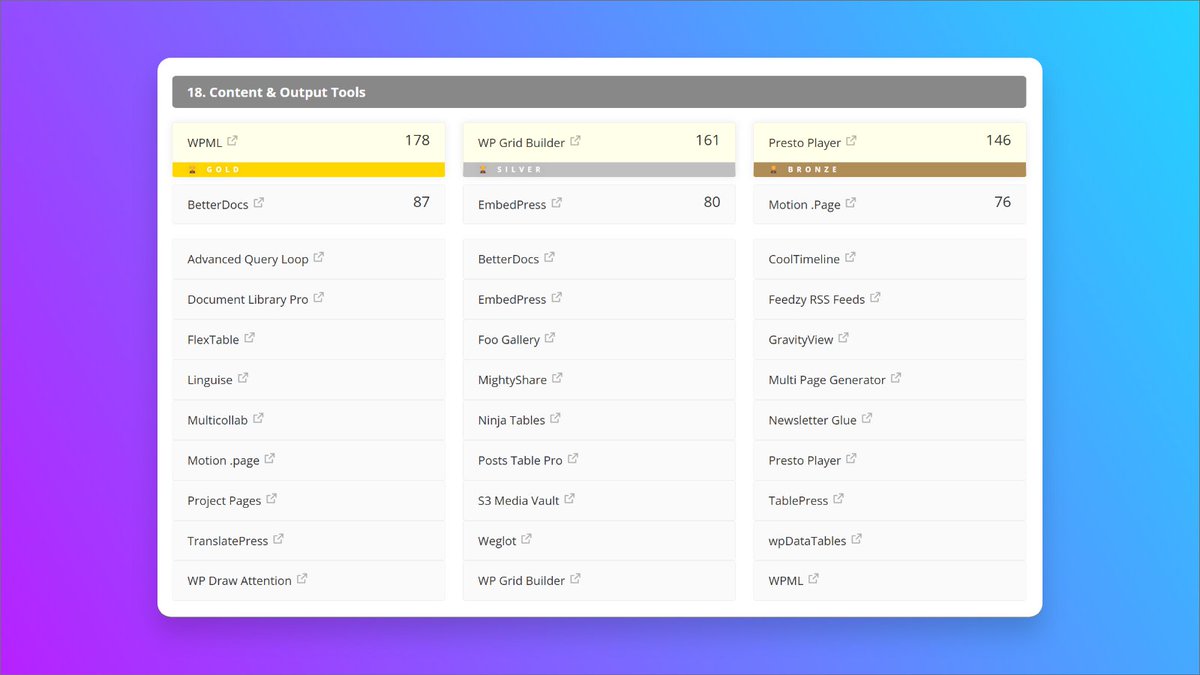Open Presto Player link below Newsletter Glue
The height and width of the screenshot is (675, 1200).
tap(804, 461)
